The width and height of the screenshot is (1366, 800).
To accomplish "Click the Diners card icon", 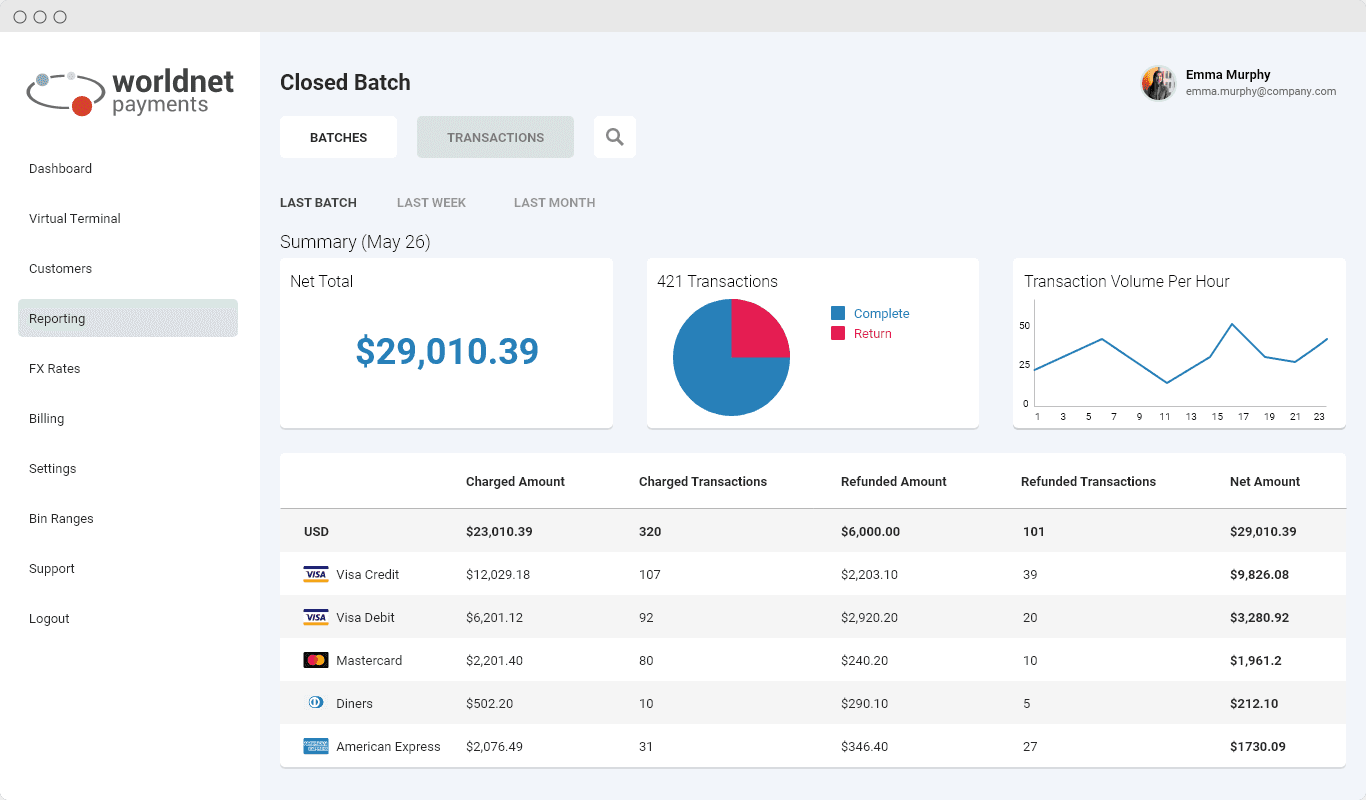I will pyautogui.click(x=315, y=703).
